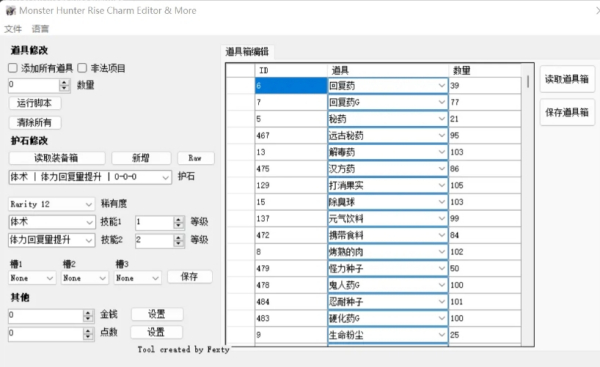
Task: Expand the 除臭球 item dropdown
Action: [441, 202]
